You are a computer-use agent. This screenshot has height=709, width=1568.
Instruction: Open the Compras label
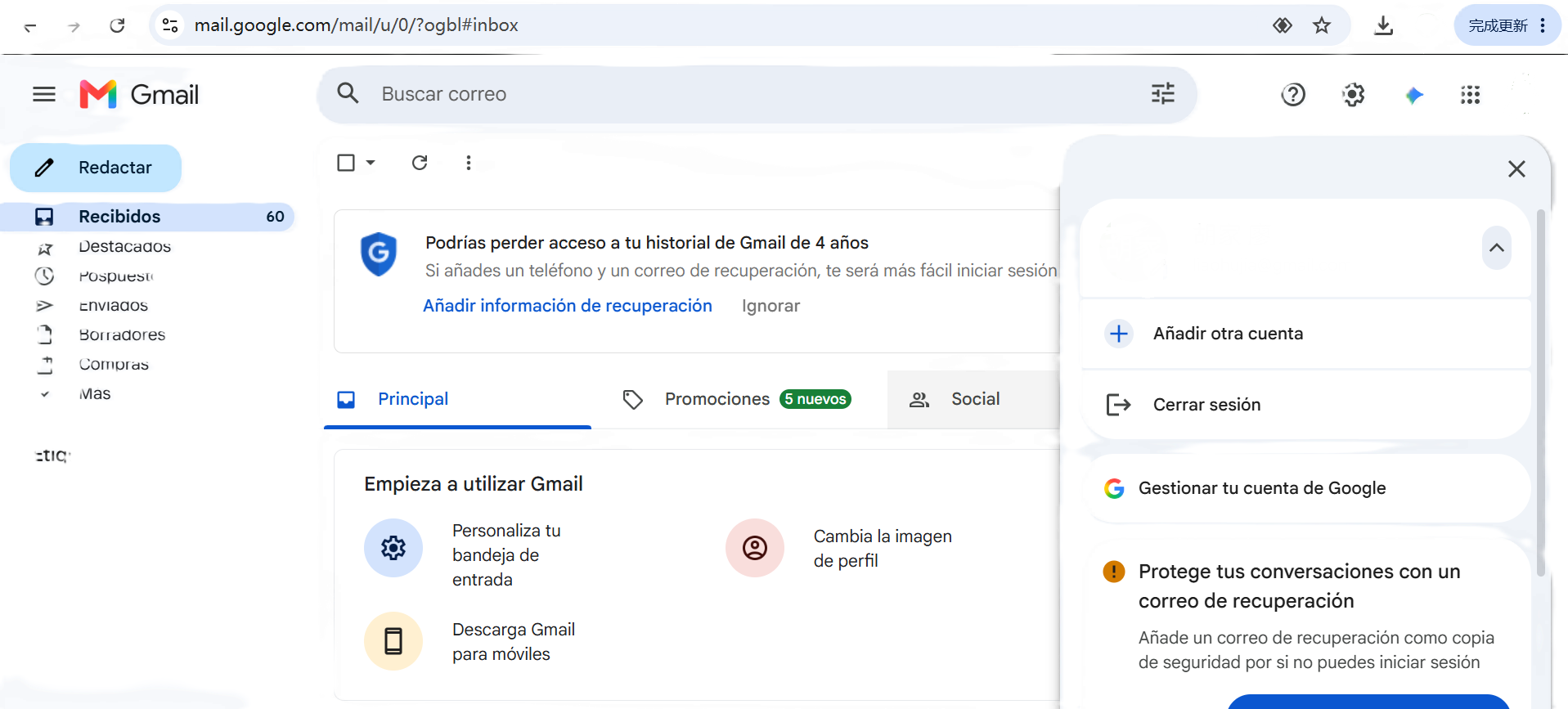coord(114,365)
